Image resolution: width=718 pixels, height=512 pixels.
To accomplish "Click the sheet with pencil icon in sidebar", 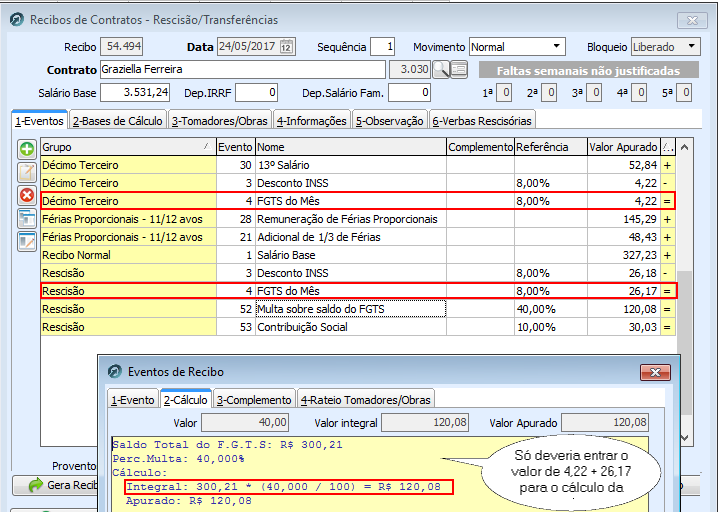I will (27, 241).
